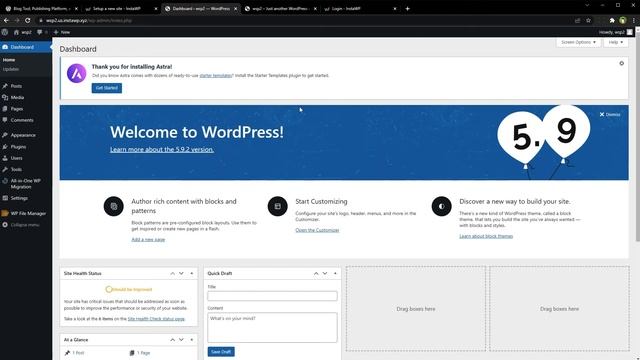Move At a Glance box down
The width and height of the screenshot is (640, 360).
click(x=181, y=340)
